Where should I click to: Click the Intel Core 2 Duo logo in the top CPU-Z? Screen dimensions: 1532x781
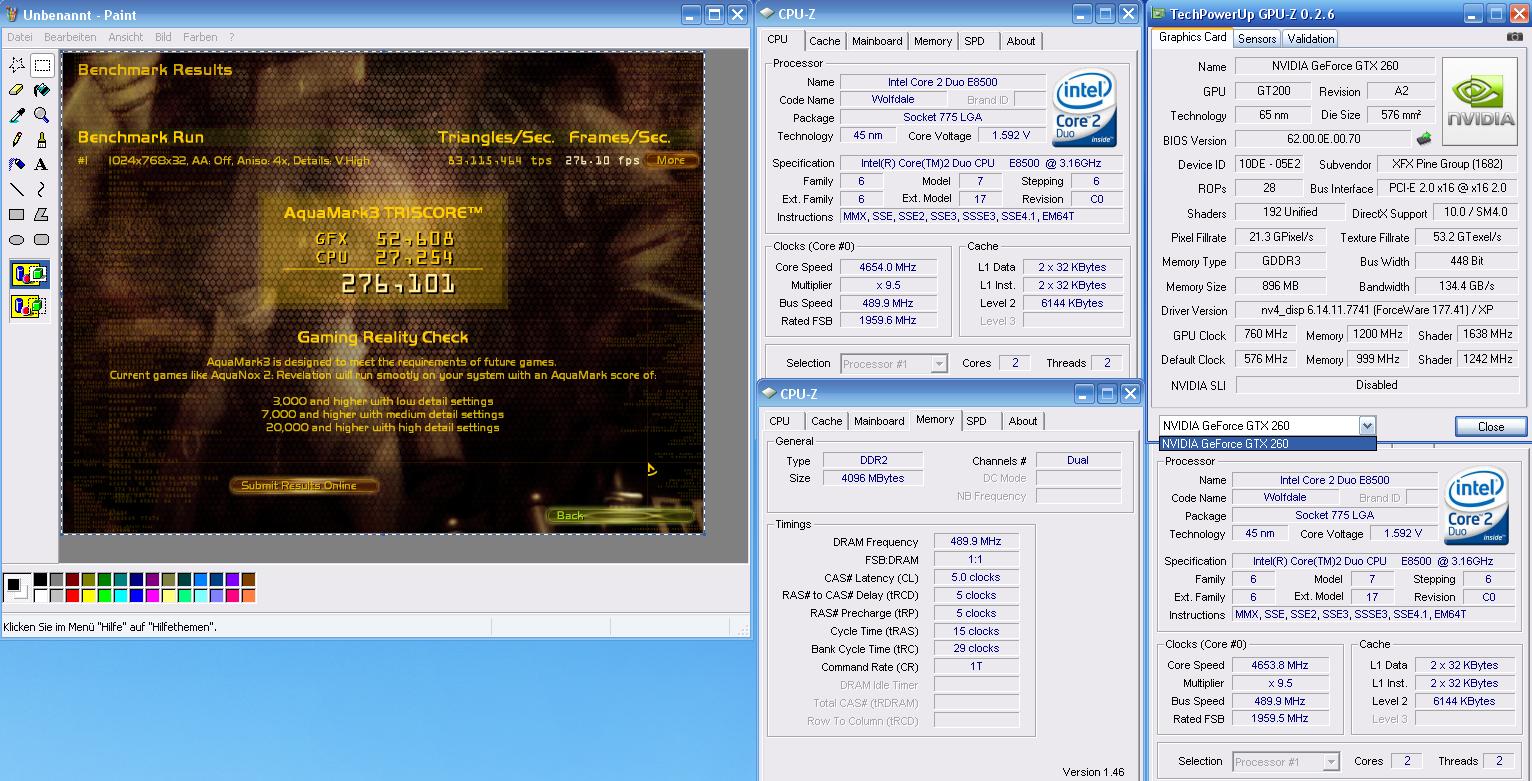pos(1085,108)
